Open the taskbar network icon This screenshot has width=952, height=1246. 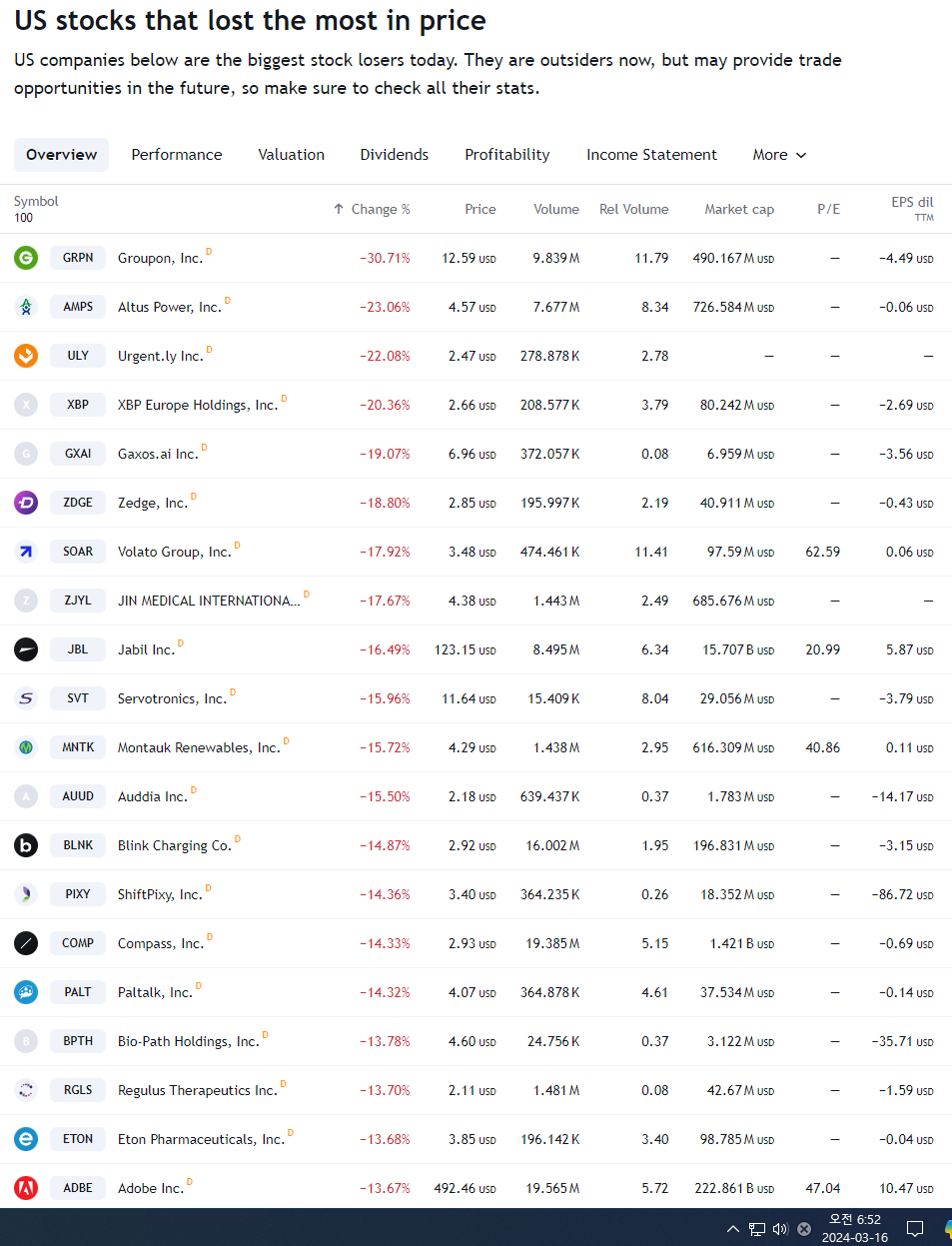tap(757, 1229)
